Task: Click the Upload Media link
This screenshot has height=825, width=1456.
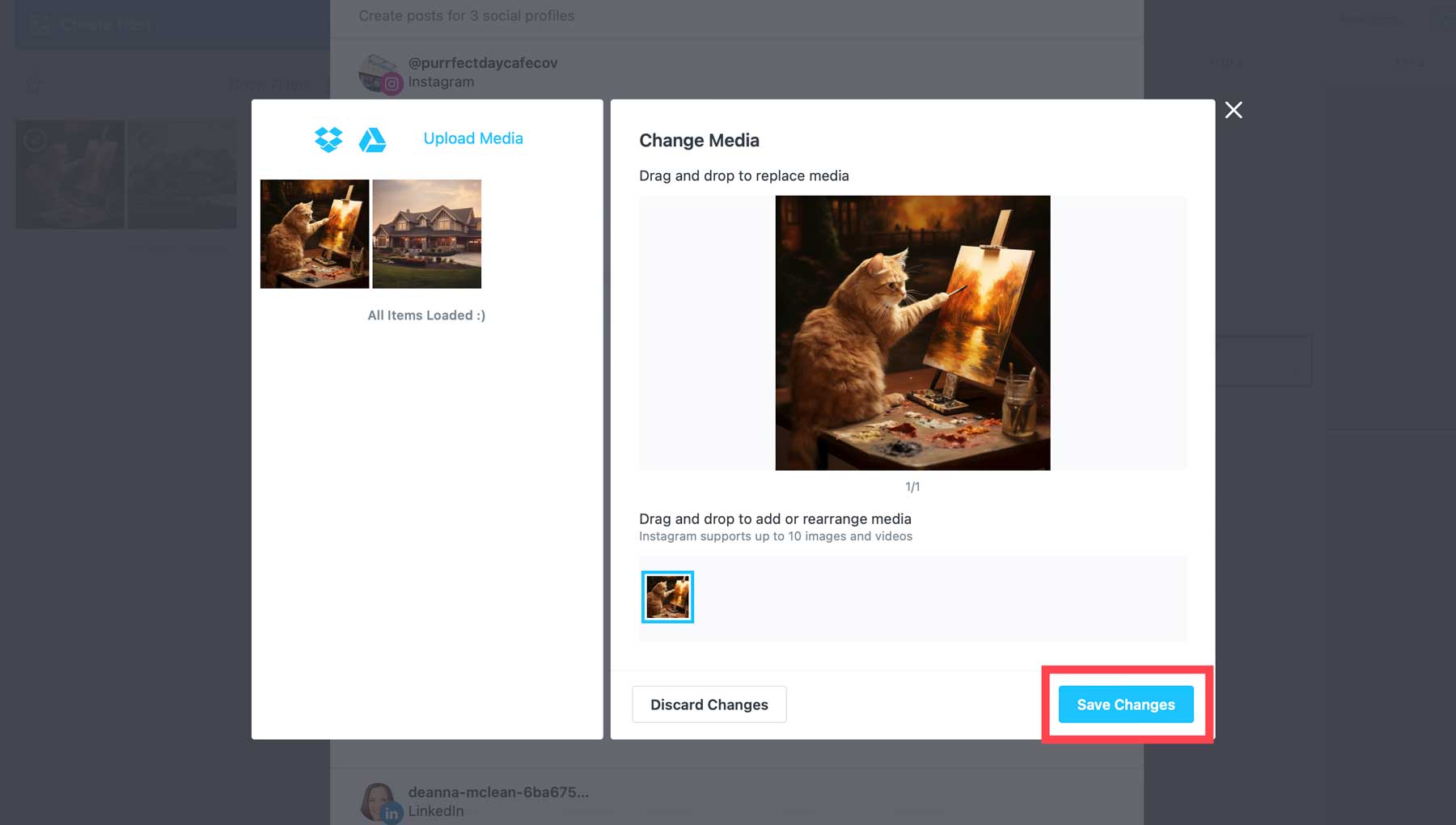Action: point(473,138)
